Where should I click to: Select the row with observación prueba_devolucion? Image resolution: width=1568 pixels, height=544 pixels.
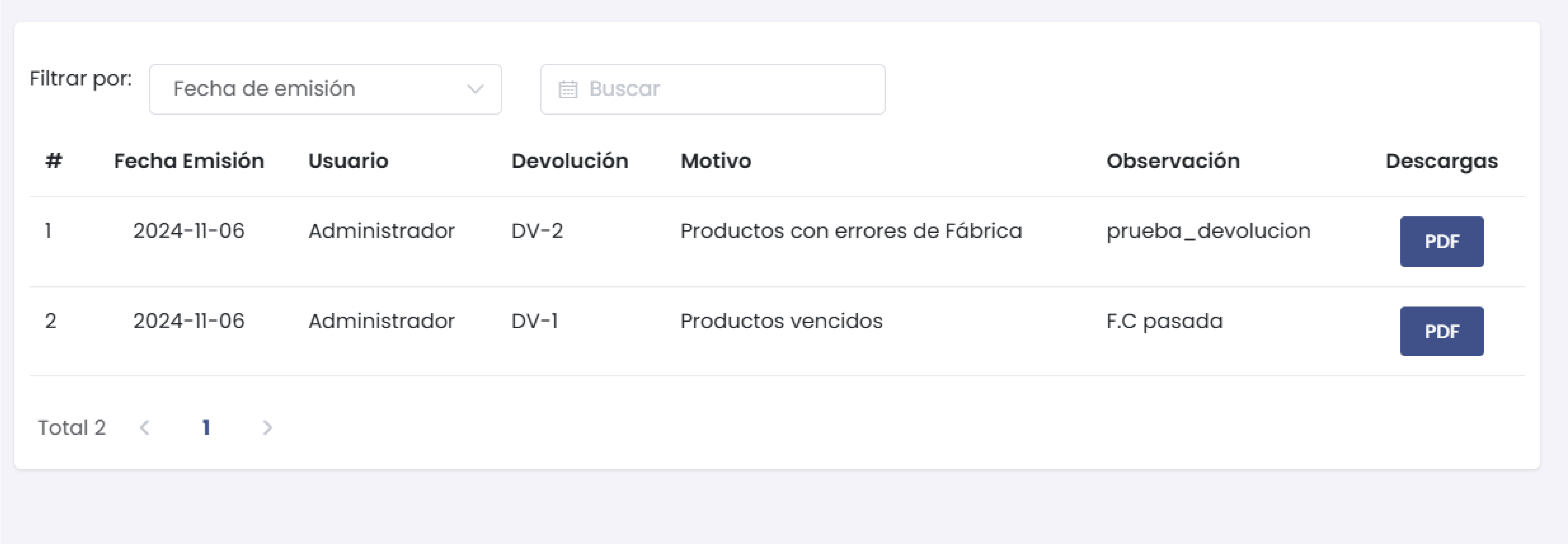(1208, 231)
